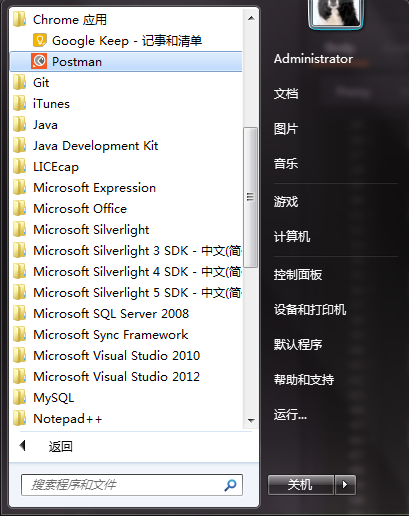Expand Microsoft Visual Studio 2010 folder
Screen dimensions: 409x516
(x=117, y=356)
